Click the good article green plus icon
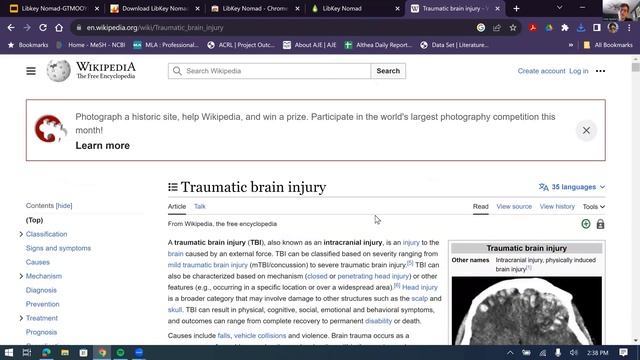The height and width of the screenshot is (360, 640). pos(586,224)
